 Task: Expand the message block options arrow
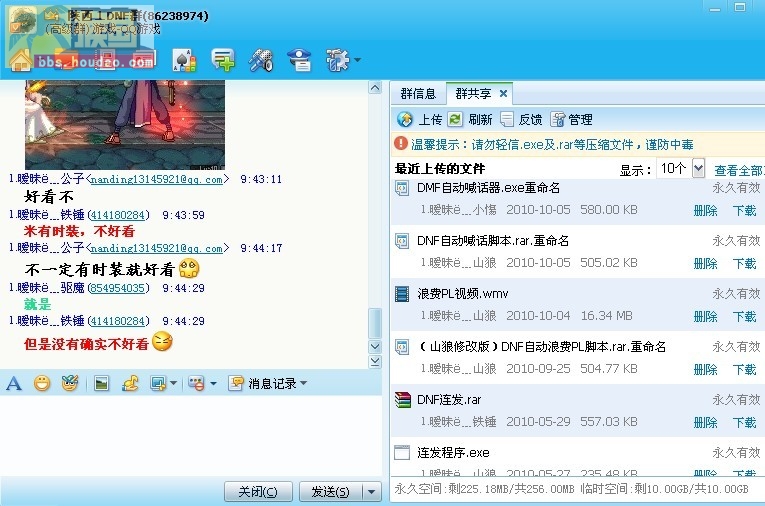[x=213, y=384]
